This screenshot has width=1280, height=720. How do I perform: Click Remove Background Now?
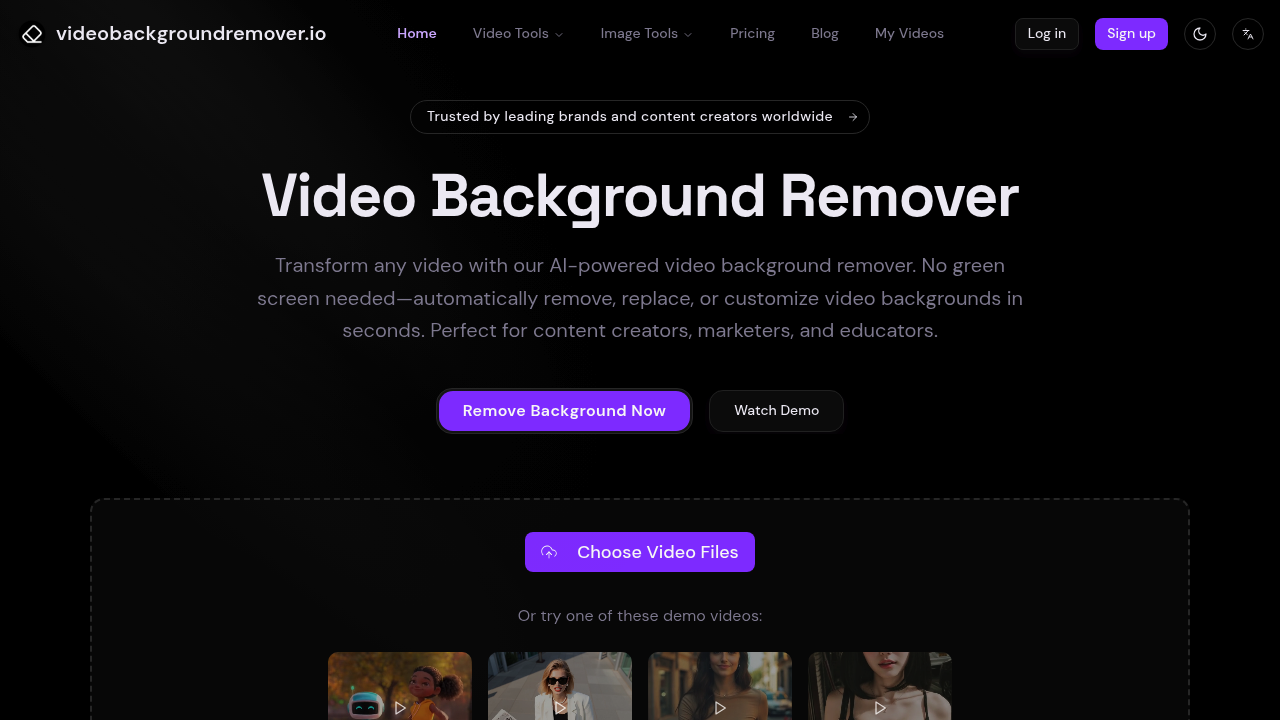tap(564, 411)
